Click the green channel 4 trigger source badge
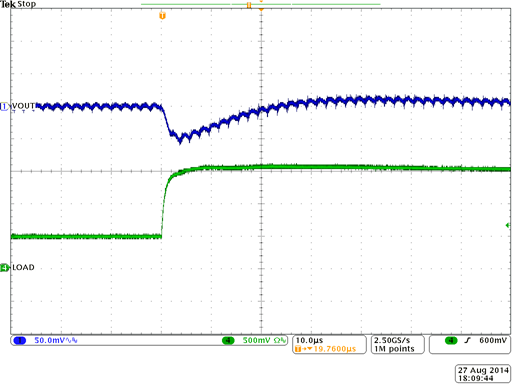 (451, 340)
